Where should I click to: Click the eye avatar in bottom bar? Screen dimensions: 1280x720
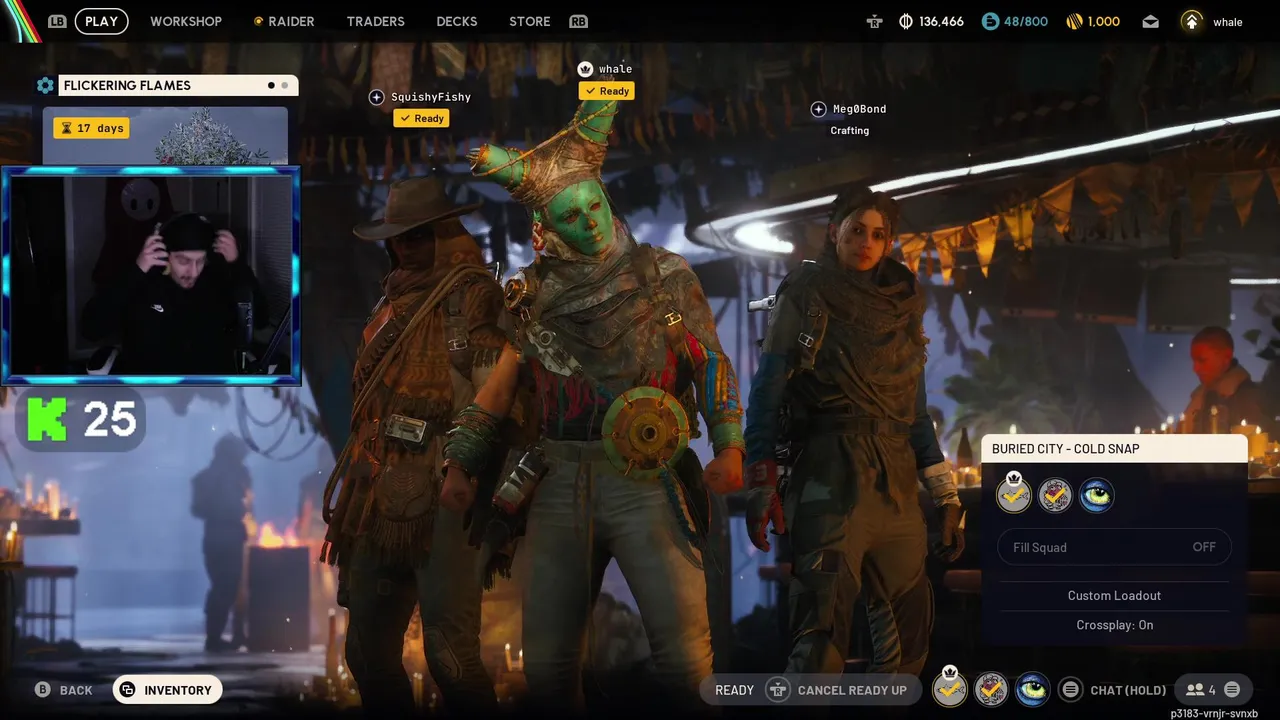(x=1032, y=689)
